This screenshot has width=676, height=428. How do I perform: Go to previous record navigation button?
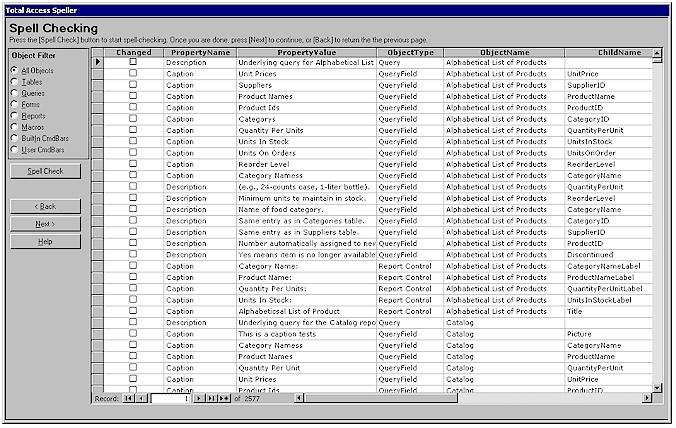click(141, 398)
